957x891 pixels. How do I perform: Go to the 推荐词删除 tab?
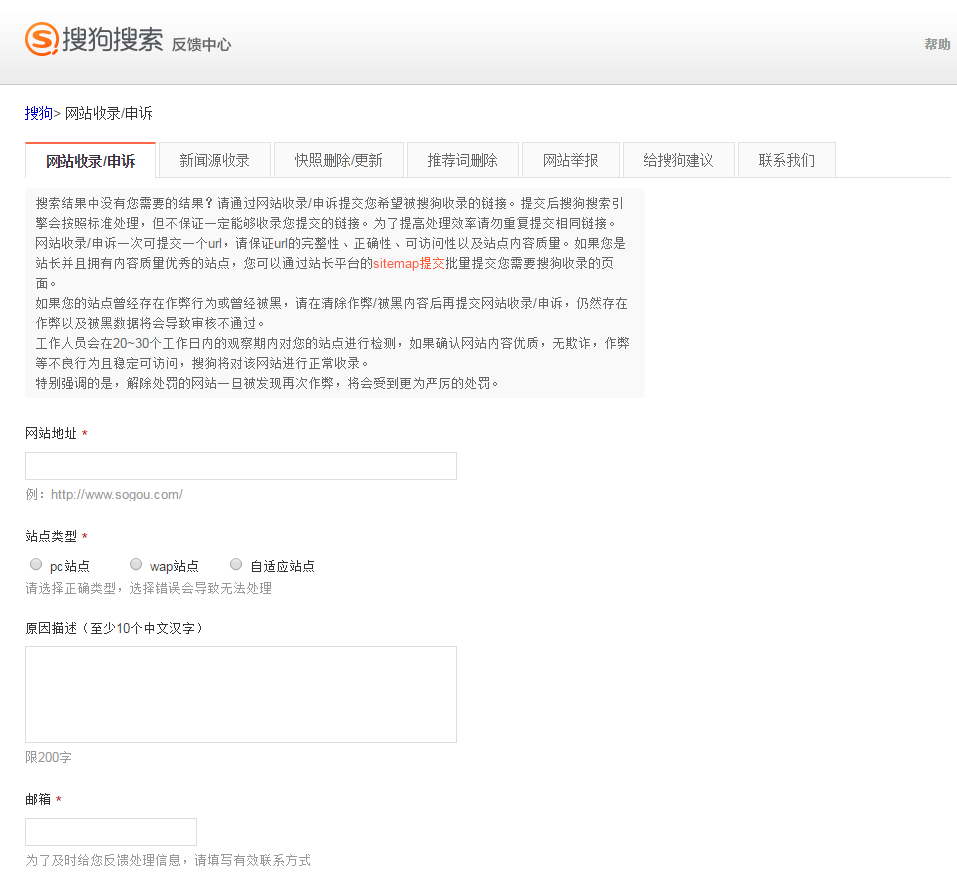[x=462, y=160]
